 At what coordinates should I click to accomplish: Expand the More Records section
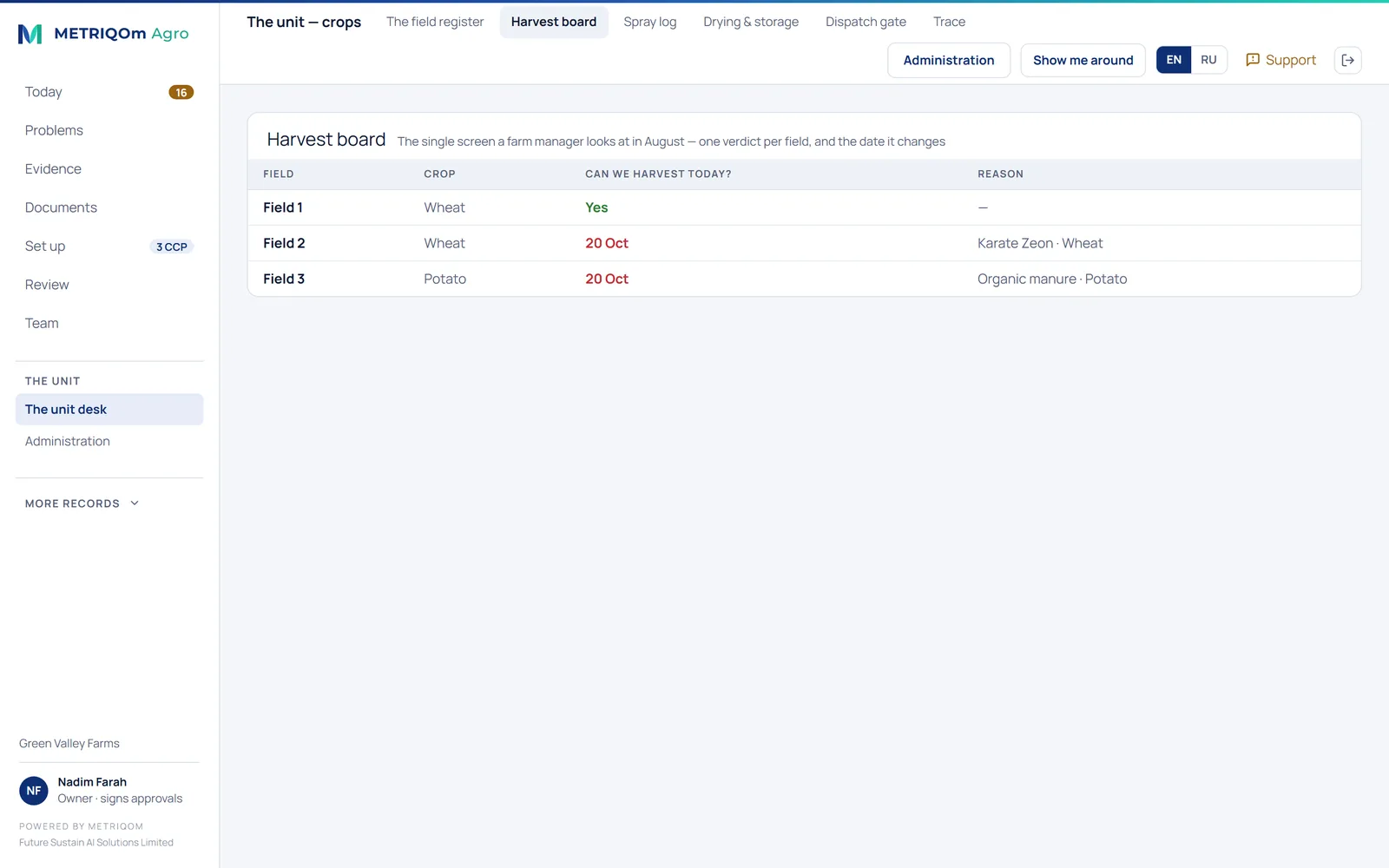[x=82, y=503]
